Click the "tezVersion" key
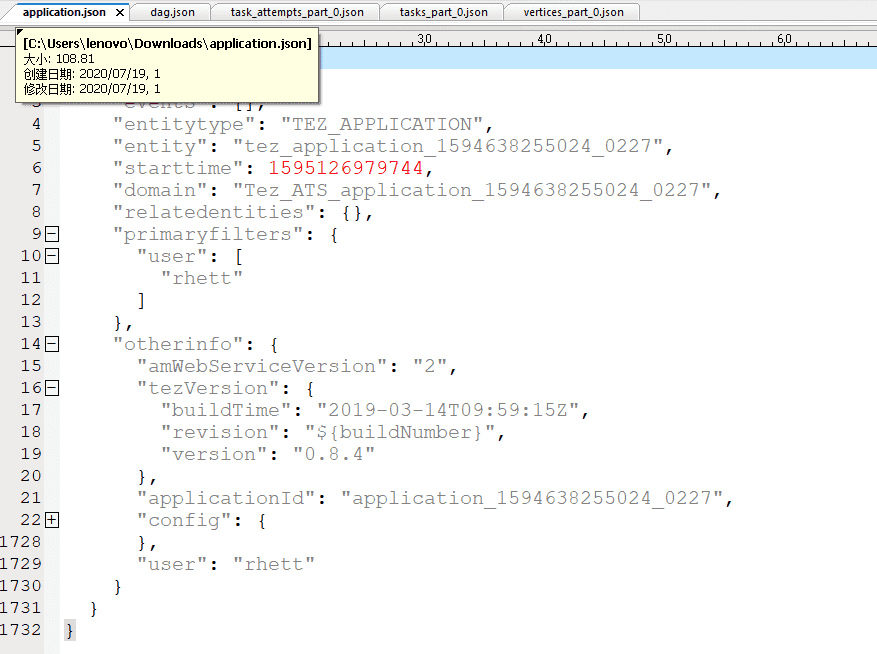Viewport: 877px width, 654px height. [208, 388]
